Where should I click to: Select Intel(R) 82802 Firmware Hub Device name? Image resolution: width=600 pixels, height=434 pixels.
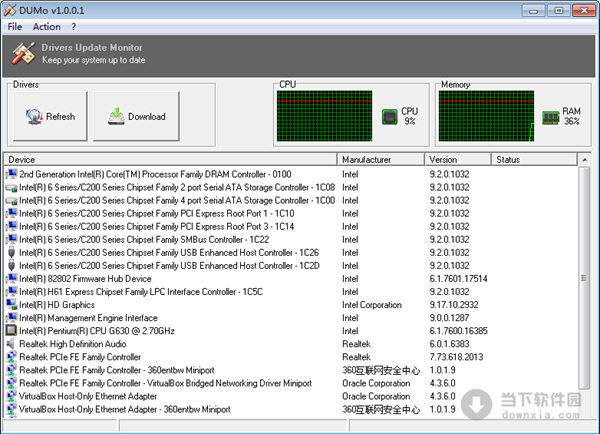pos(85,279)
